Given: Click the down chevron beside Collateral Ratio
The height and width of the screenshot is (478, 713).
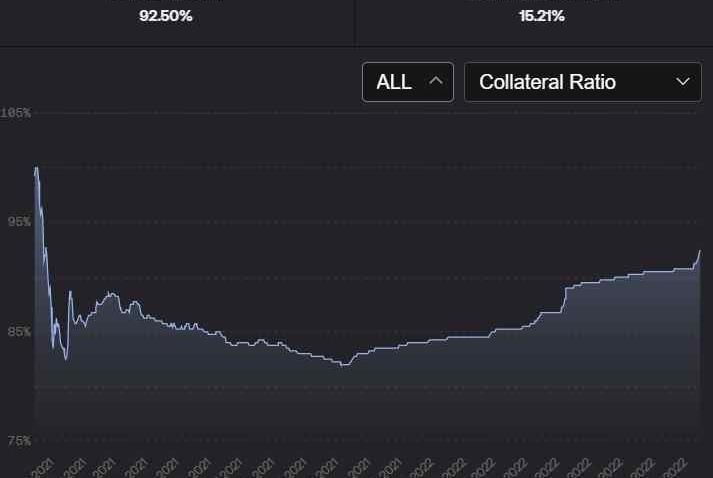Looking at the screenshot, I should [x=683, y=82].
